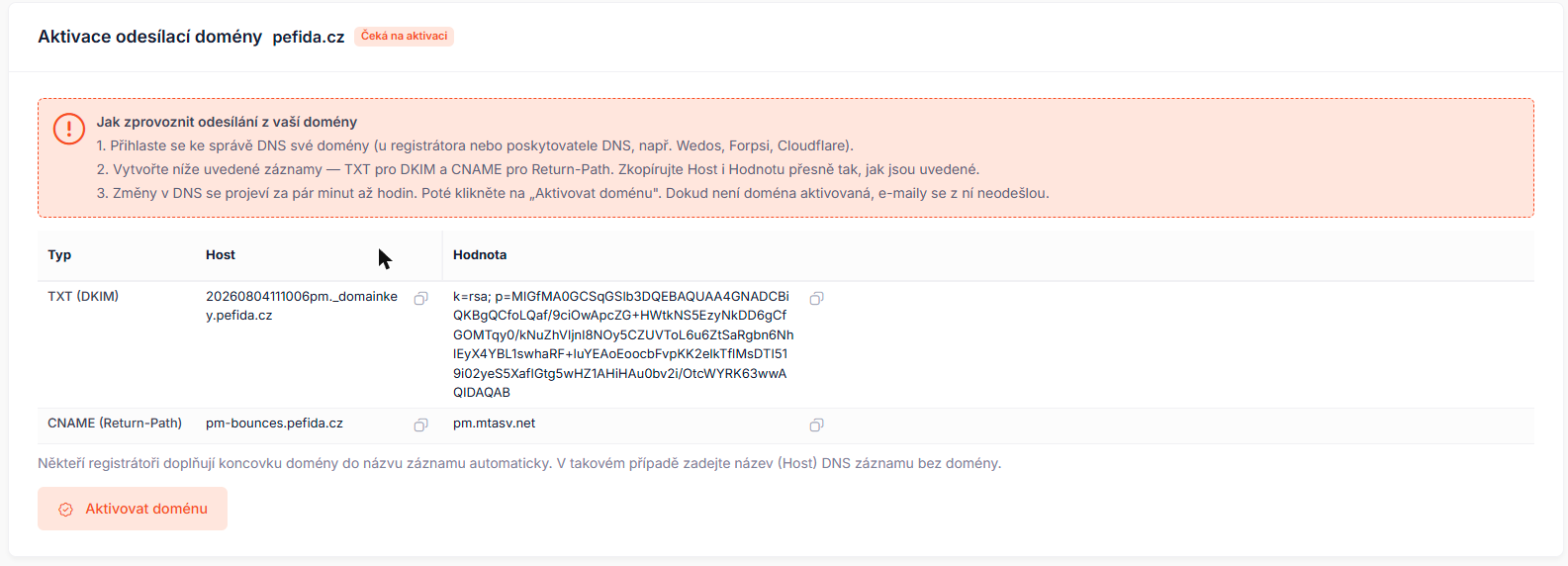Click the DKIM public key value text
Screen dimensions: 1568x566
pos(623,345)
